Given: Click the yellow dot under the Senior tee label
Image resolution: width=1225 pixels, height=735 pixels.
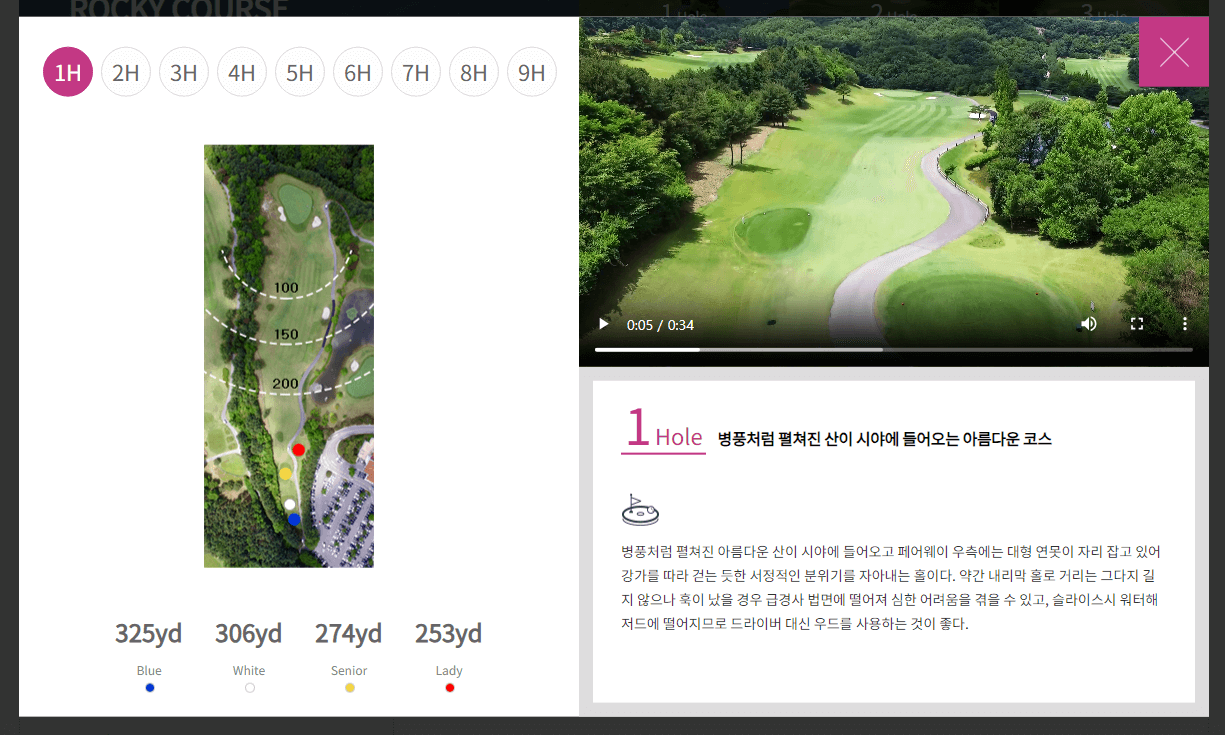Looking at the screenshot, I should (x=349, y=687).
